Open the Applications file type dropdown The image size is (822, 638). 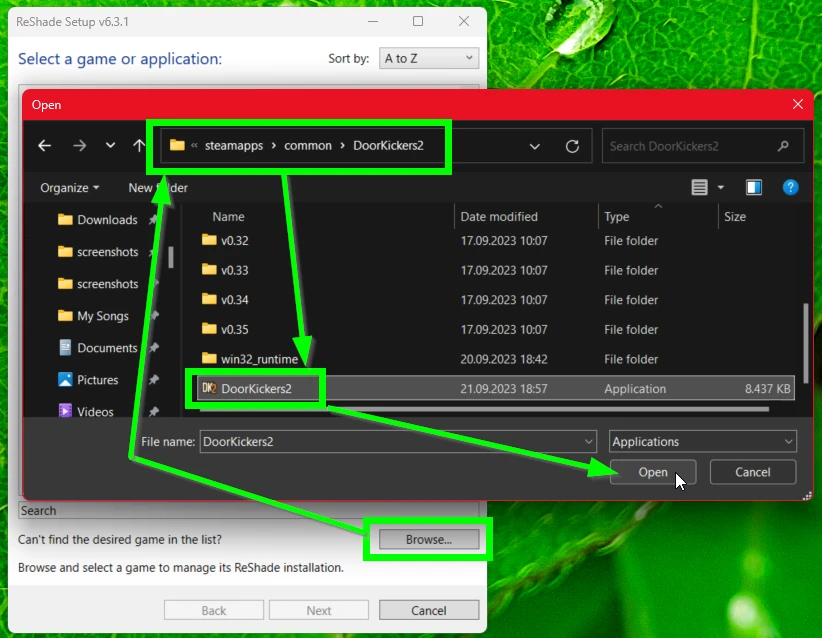702,441
